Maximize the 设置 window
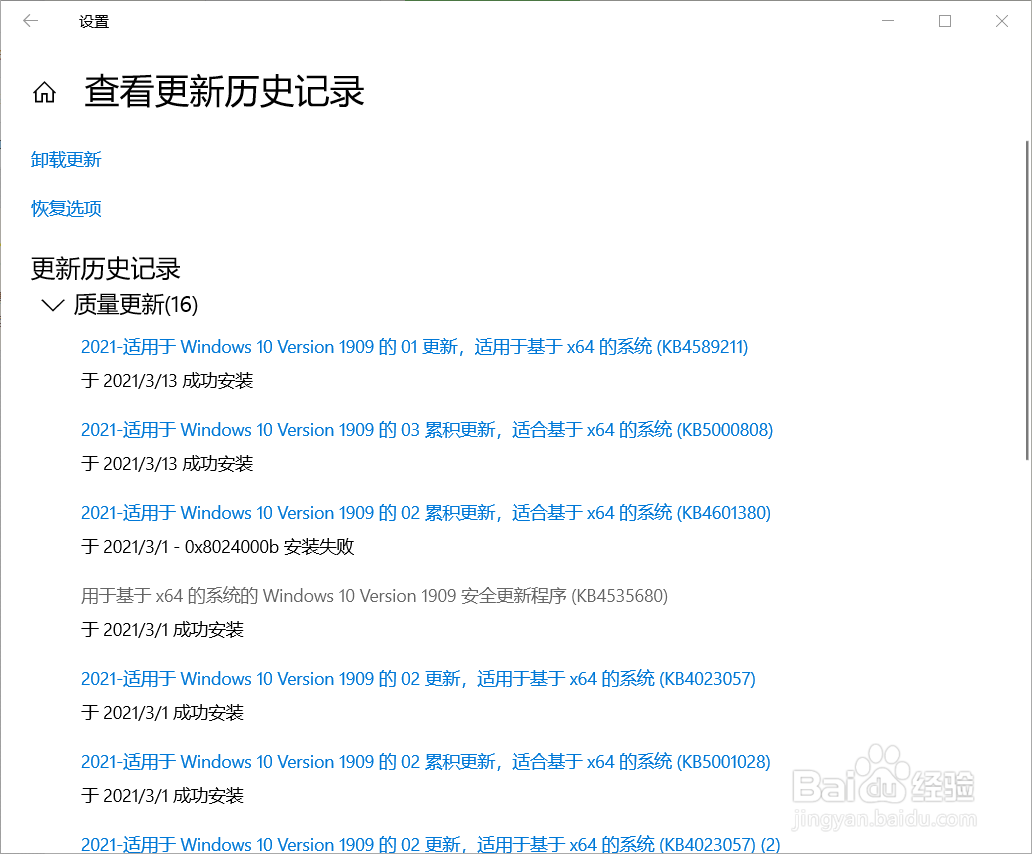The height and width of the screenshot is (854, 1032). pyautogui.click(x=945, y=21)
